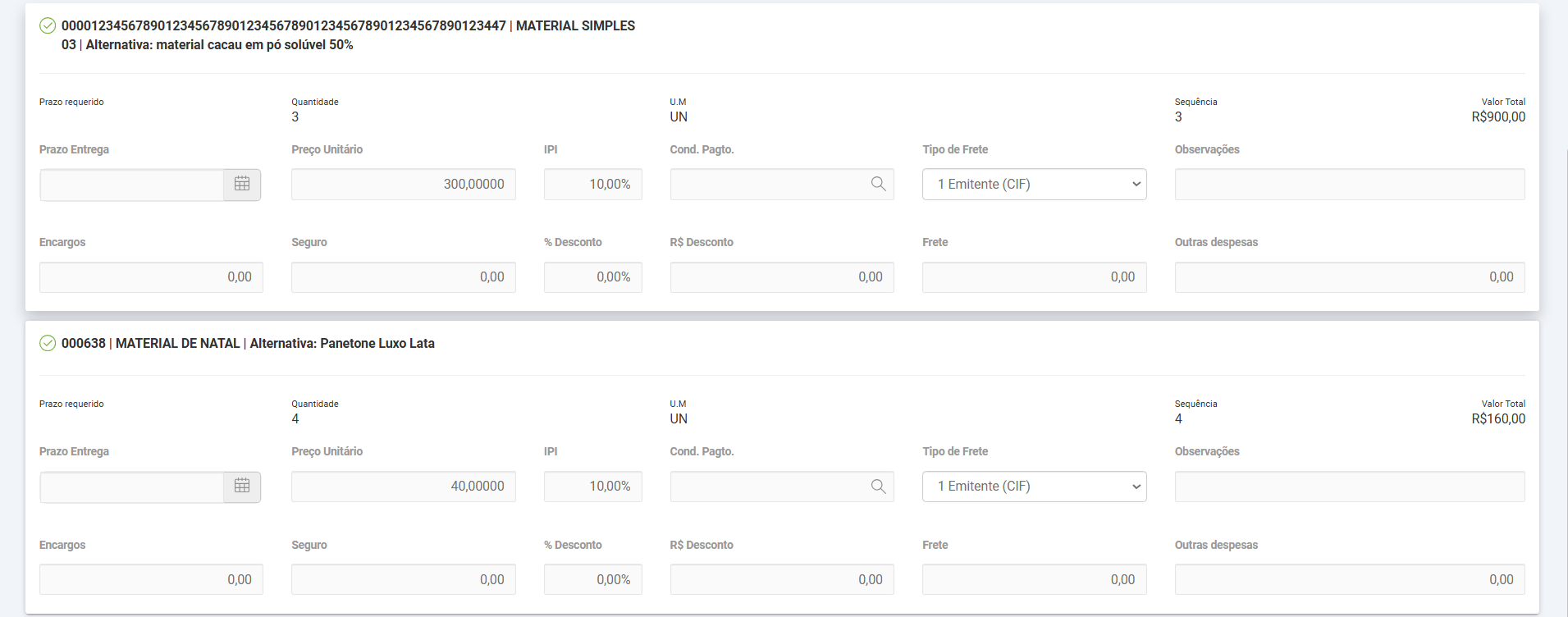Click green check icon of MATERIAL SIMPLES item
Viewport: 1568px width, 617px height.
pyautogui.click(x=48, y=26)
